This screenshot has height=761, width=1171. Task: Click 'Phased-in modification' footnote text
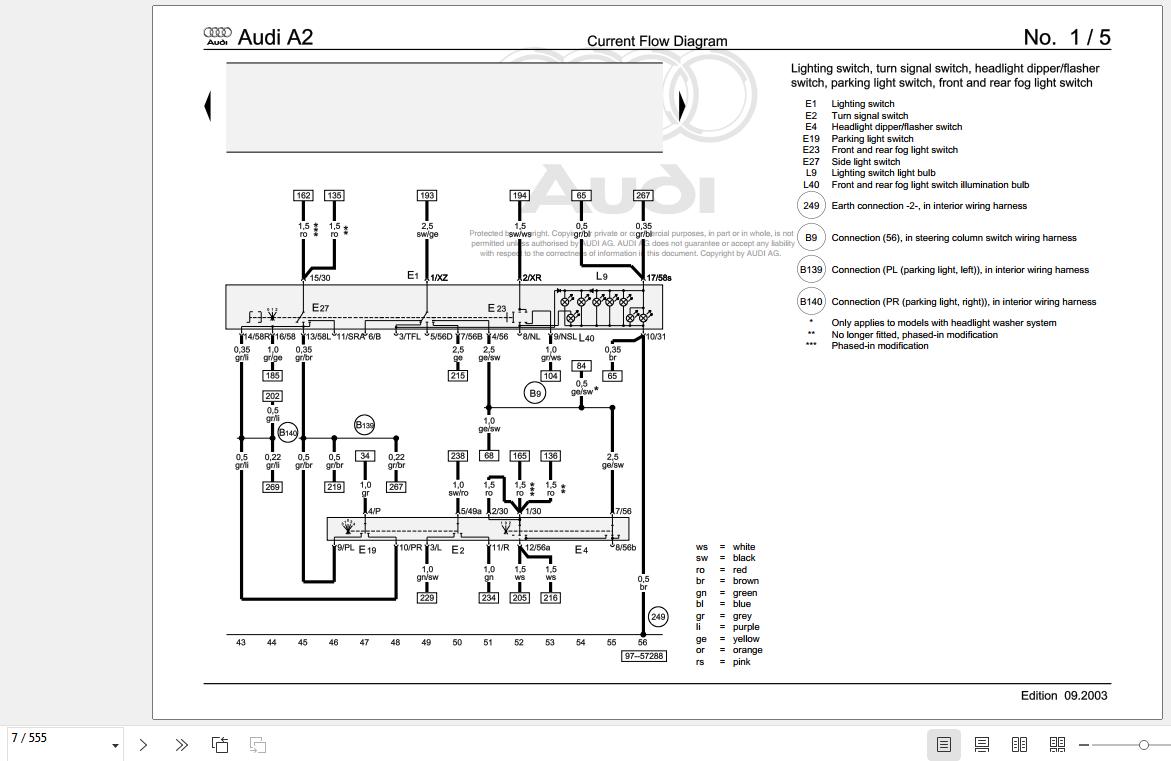tap(880, 346)
